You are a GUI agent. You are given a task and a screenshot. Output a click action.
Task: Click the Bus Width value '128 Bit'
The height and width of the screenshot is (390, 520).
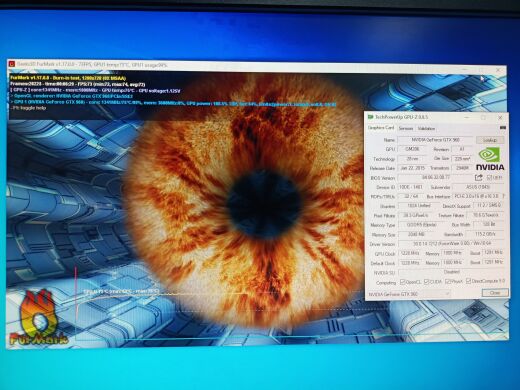pyautogui.click(x=488, y=224)
